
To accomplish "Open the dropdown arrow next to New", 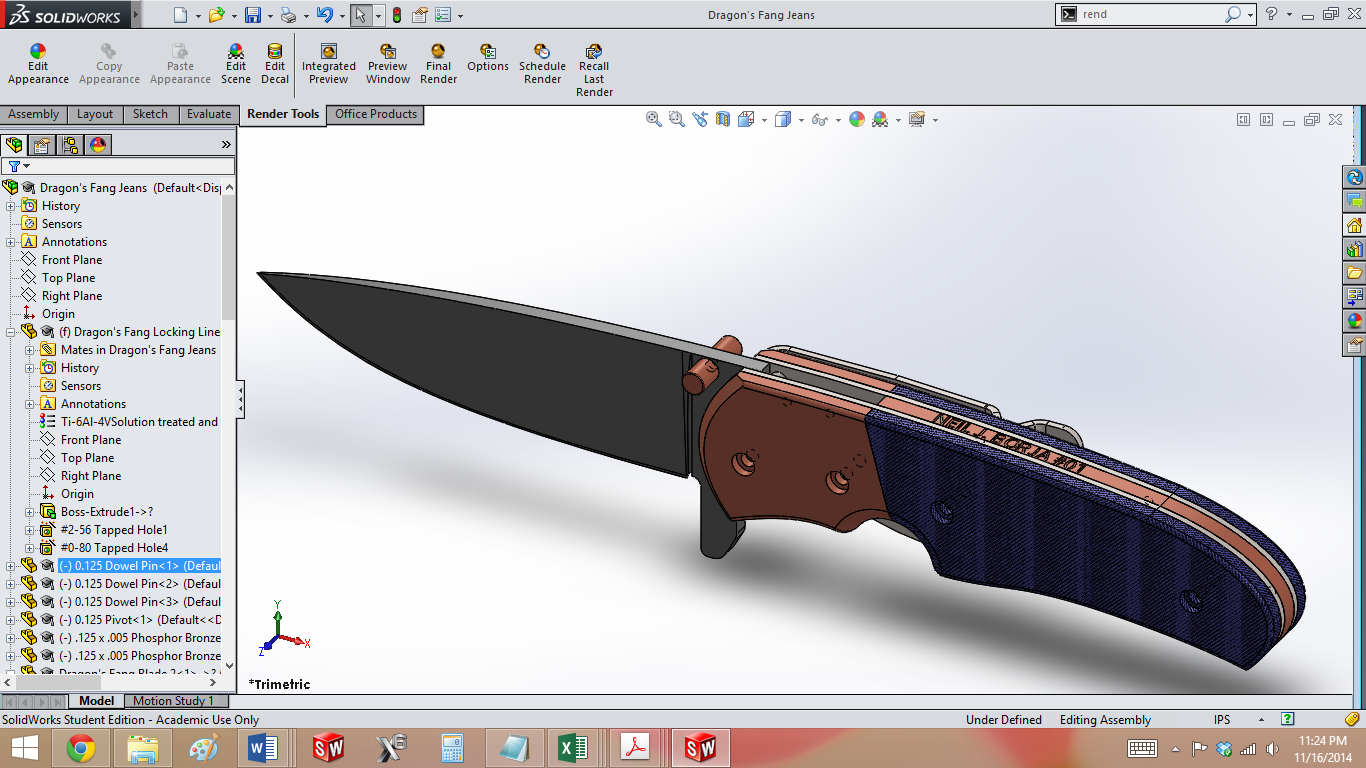I will coord(198,16).
